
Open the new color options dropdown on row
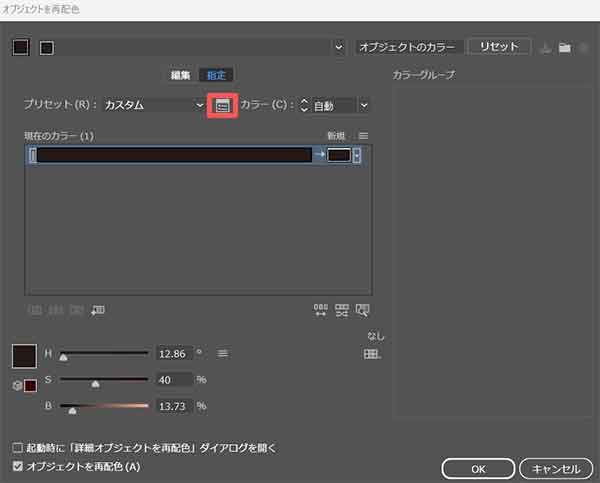[x=357, y=155]
